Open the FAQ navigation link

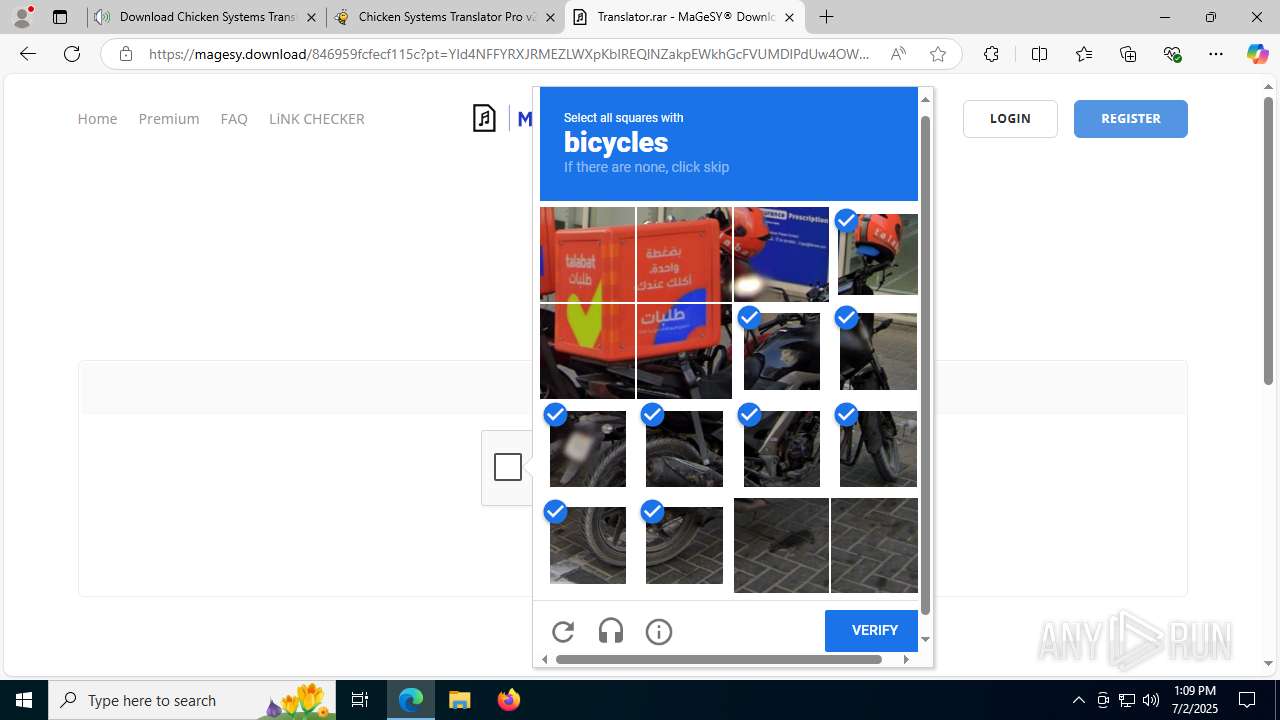point(234,119)
